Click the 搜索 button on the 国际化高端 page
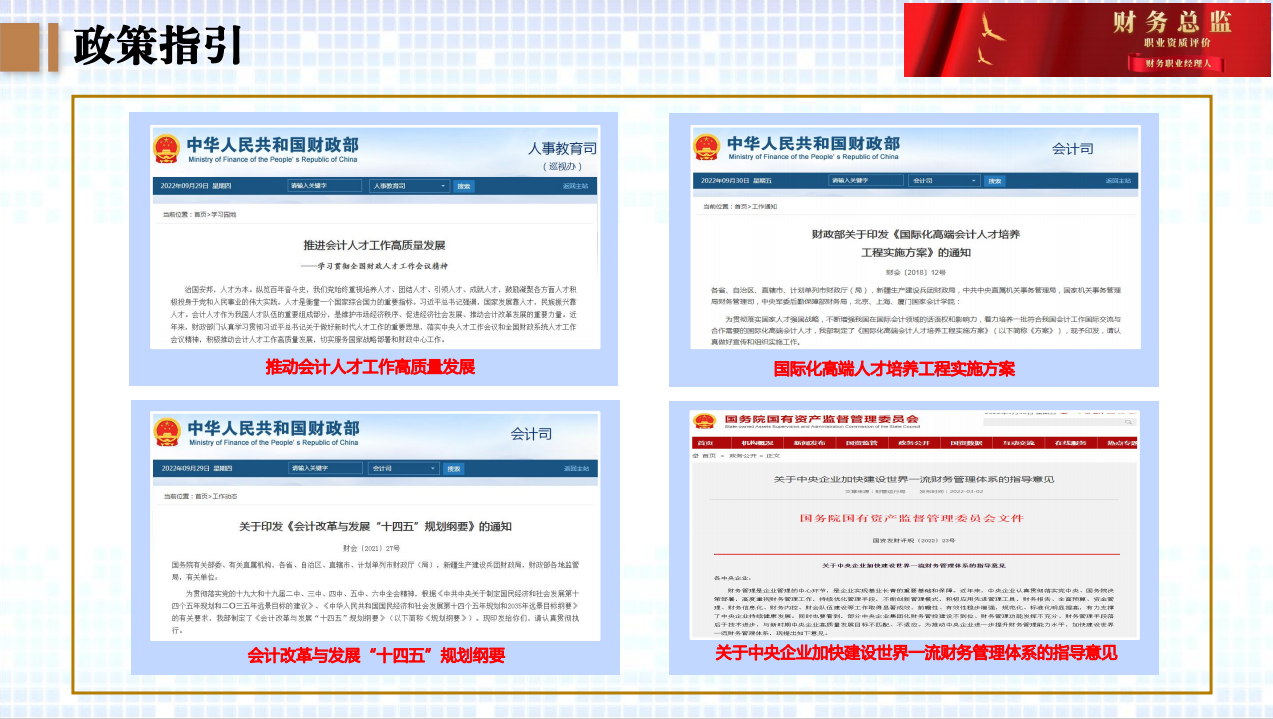Viewport: 1273px width, 719px height. click(994, 181)
